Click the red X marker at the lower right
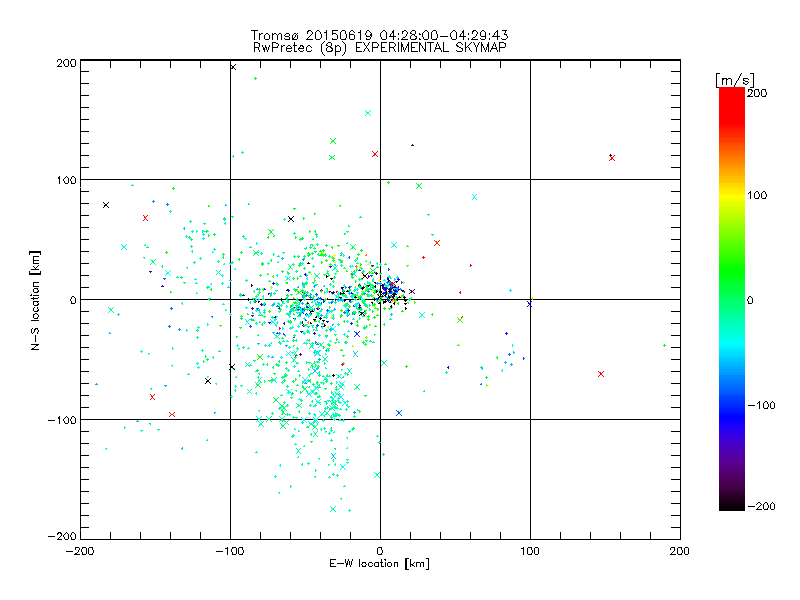The image size is (800, 600). 601,374
